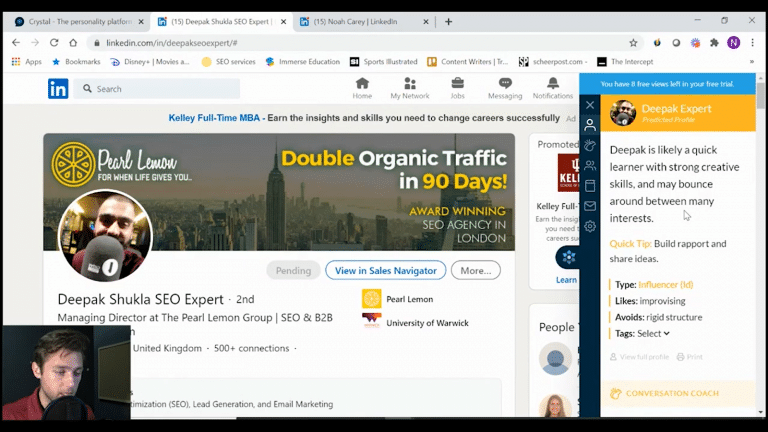Bookmark this page with star icon
The image size is (768, 432).
[633, 43]
